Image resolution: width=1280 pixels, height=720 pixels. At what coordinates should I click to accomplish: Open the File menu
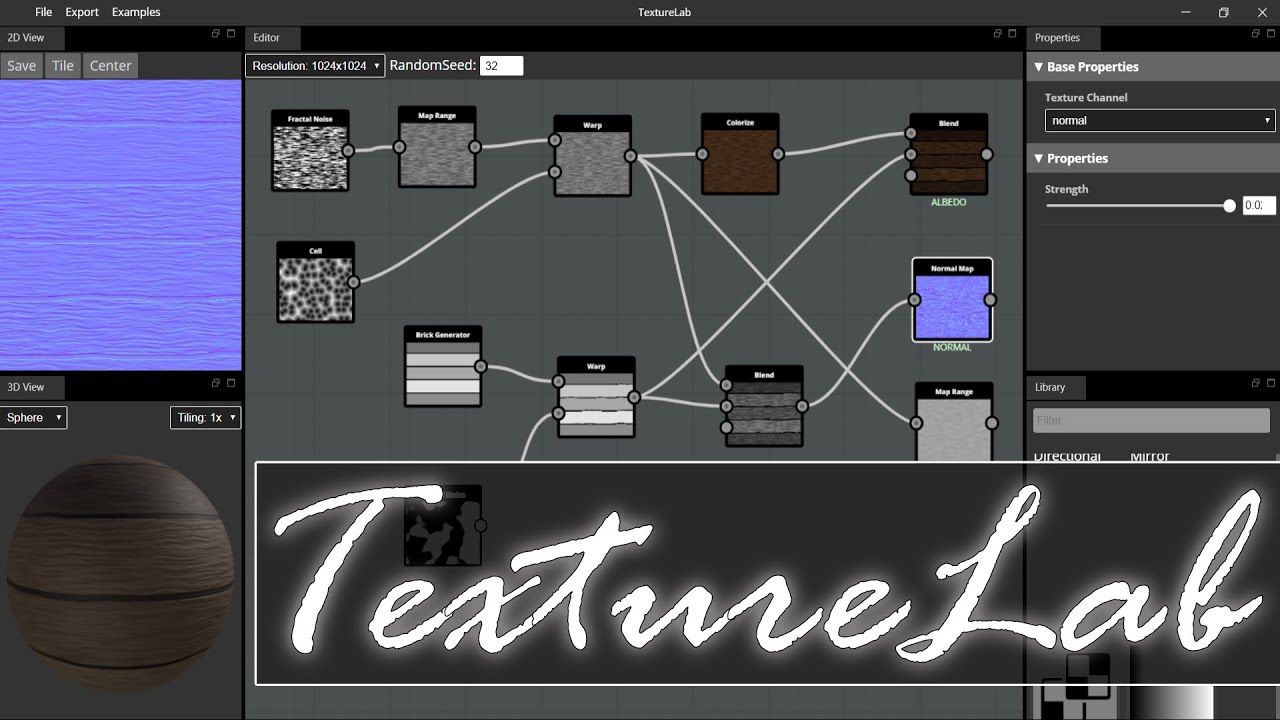pyautogui.click(x=43, y=12)
